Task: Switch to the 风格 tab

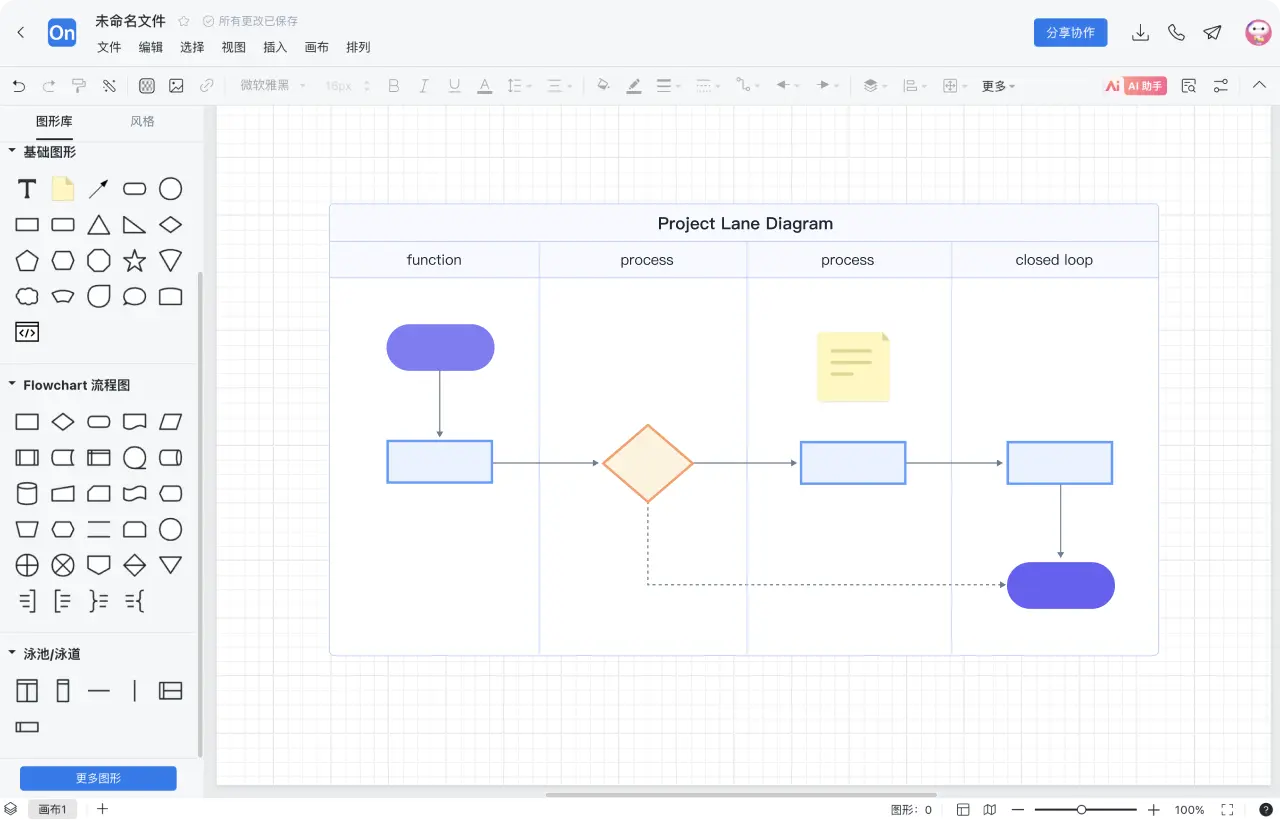Action: 143,121
